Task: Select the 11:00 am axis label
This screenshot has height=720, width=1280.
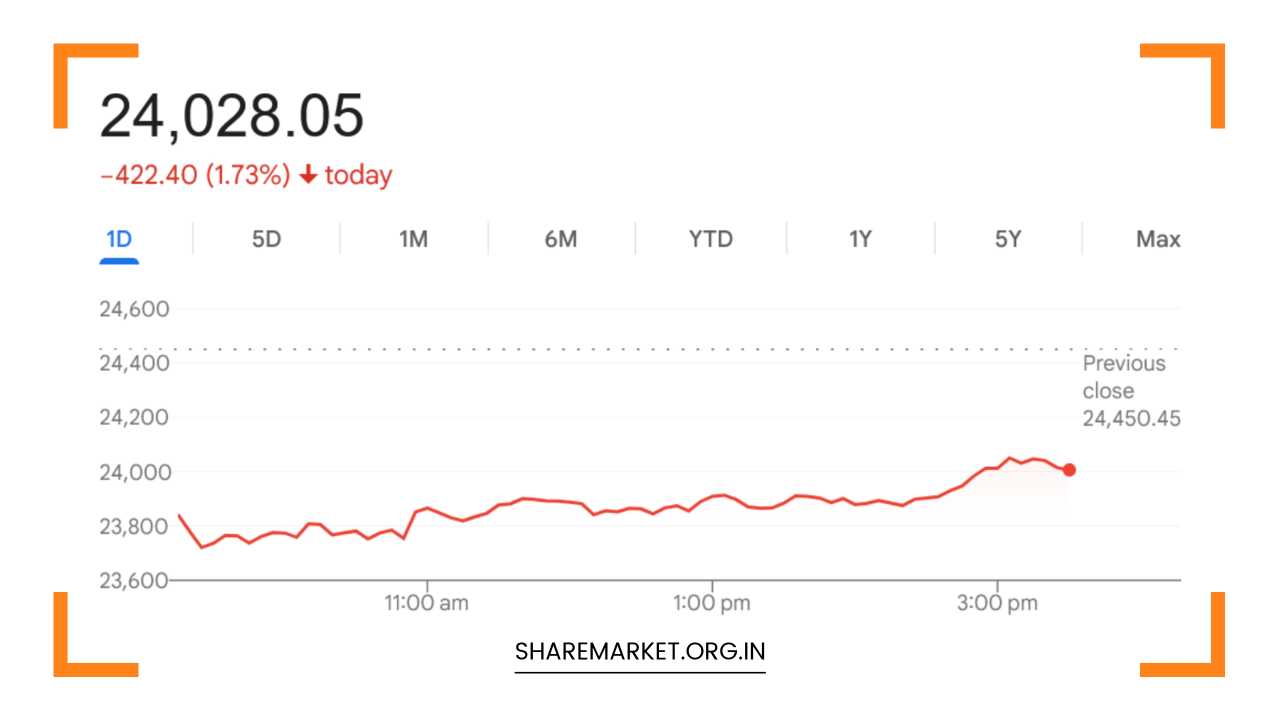Action: pos(428,602)
